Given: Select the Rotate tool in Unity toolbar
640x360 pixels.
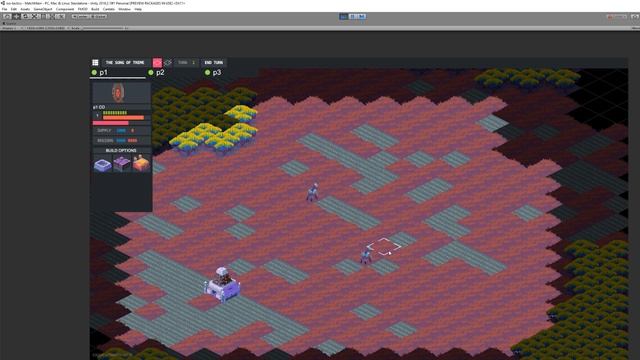Looking at the screenshot, I should tap(25, 16).
